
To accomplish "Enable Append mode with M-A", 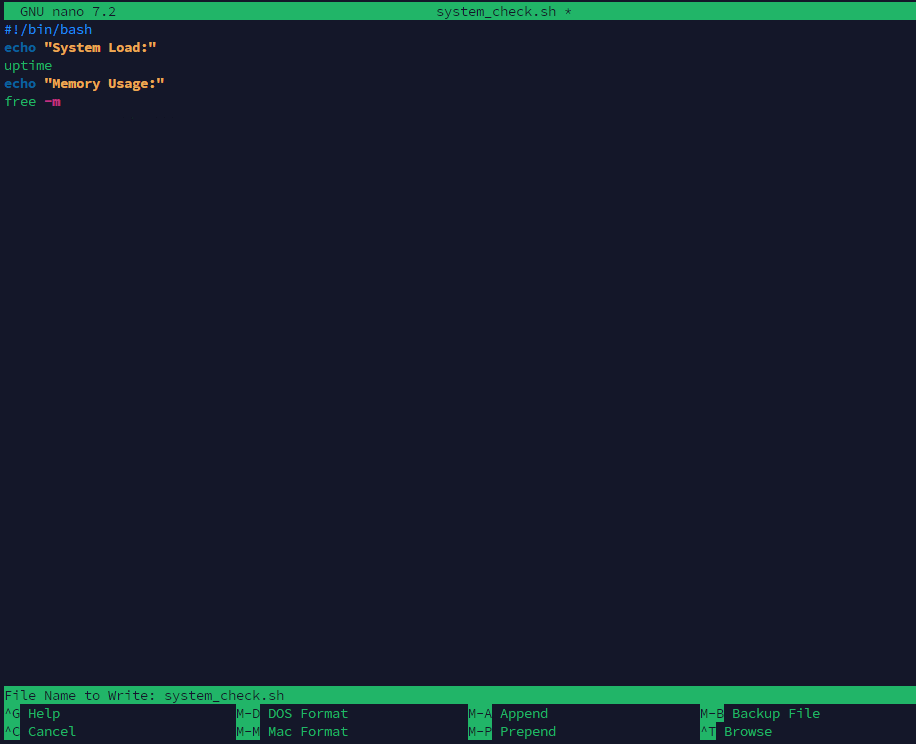I will click(x=523, y=713).
